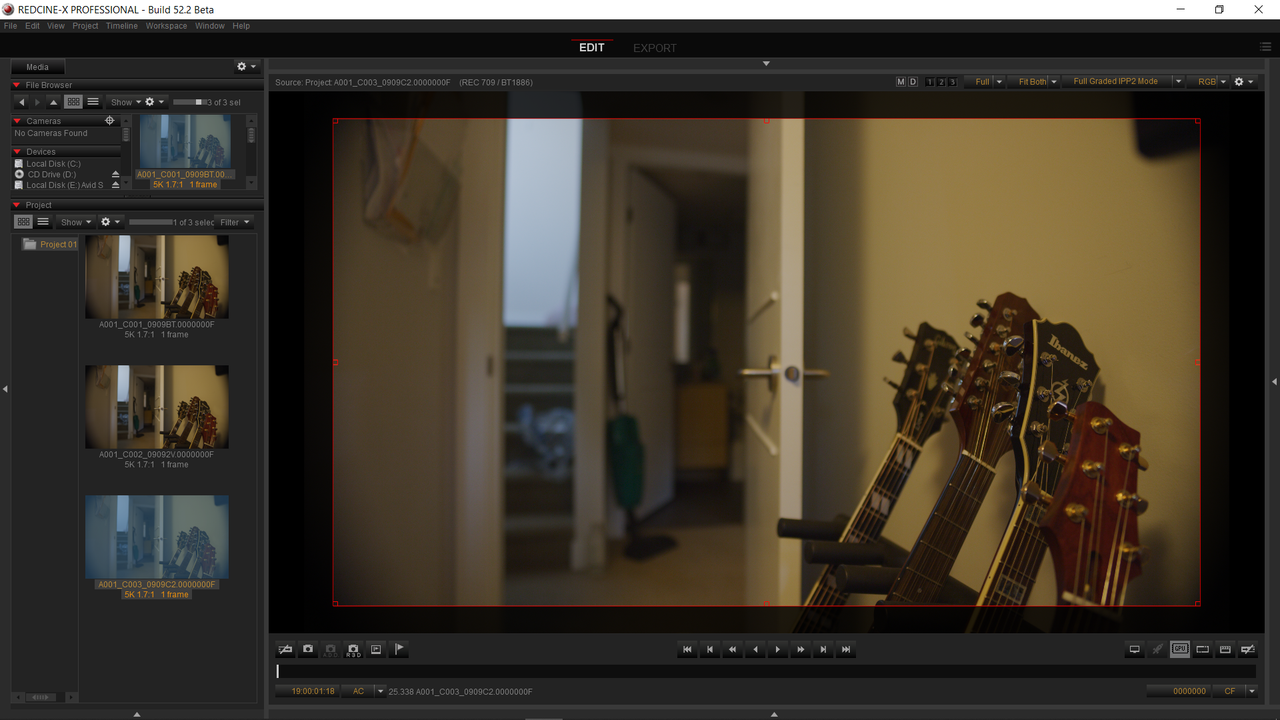Screen dimensions: 1280x720
Task: Open the File menu
Action: pyautogui.click(x=10, y=26)
